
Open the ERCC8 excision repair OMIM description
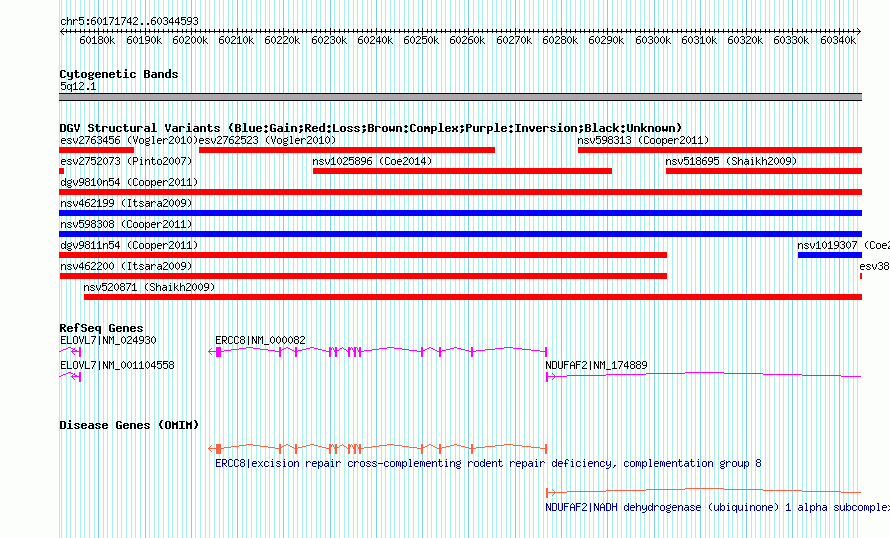point(488,464)
